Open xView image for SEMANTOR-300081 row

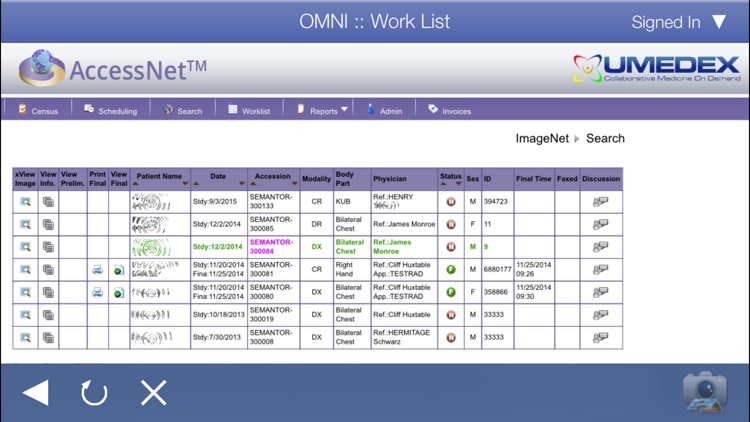pyautogui.click(x=25, y=270)
